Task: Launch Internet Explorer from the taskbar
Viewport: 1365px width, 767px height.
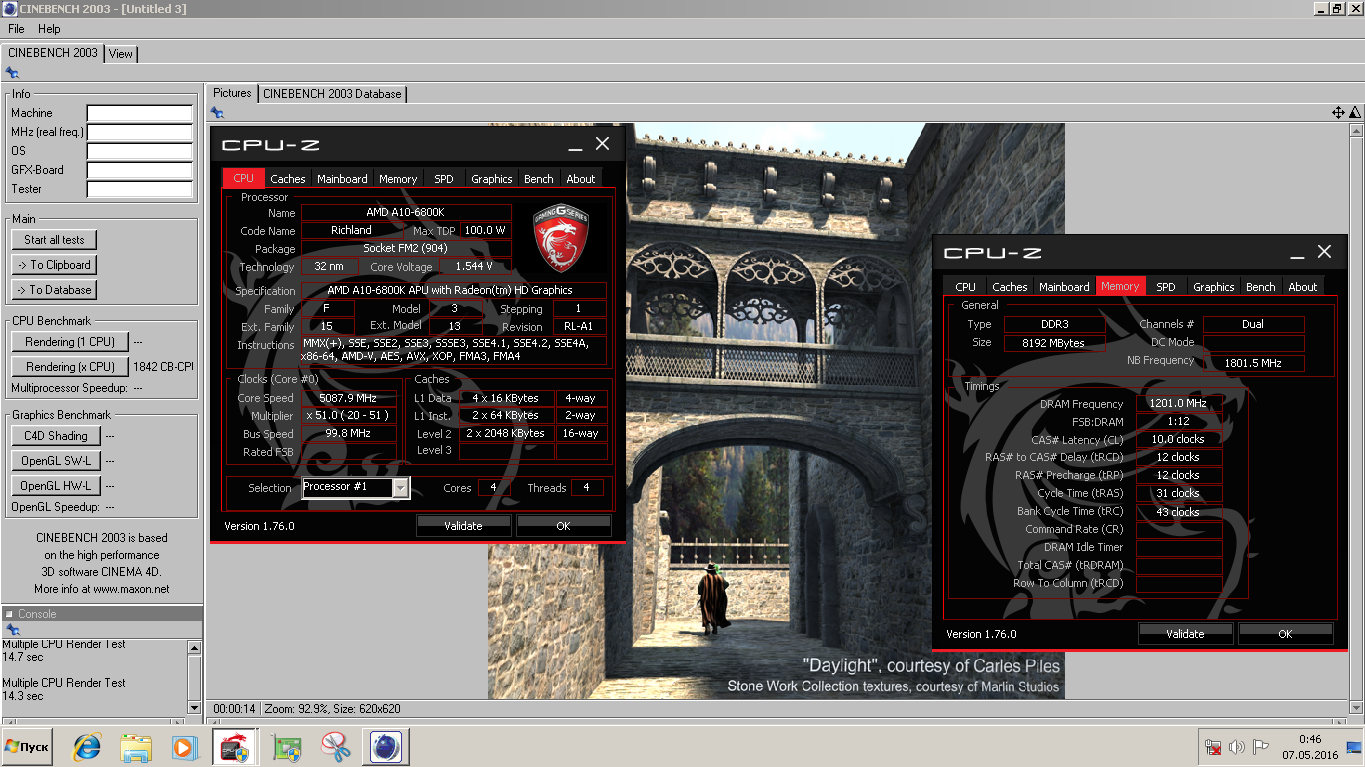Action: click(88, 747)
